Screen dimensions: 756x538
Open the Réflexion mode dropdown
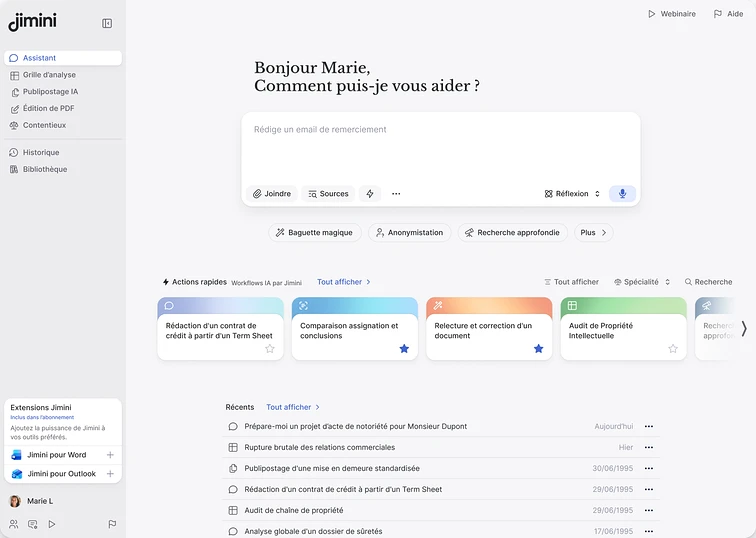tap(572, 194)
